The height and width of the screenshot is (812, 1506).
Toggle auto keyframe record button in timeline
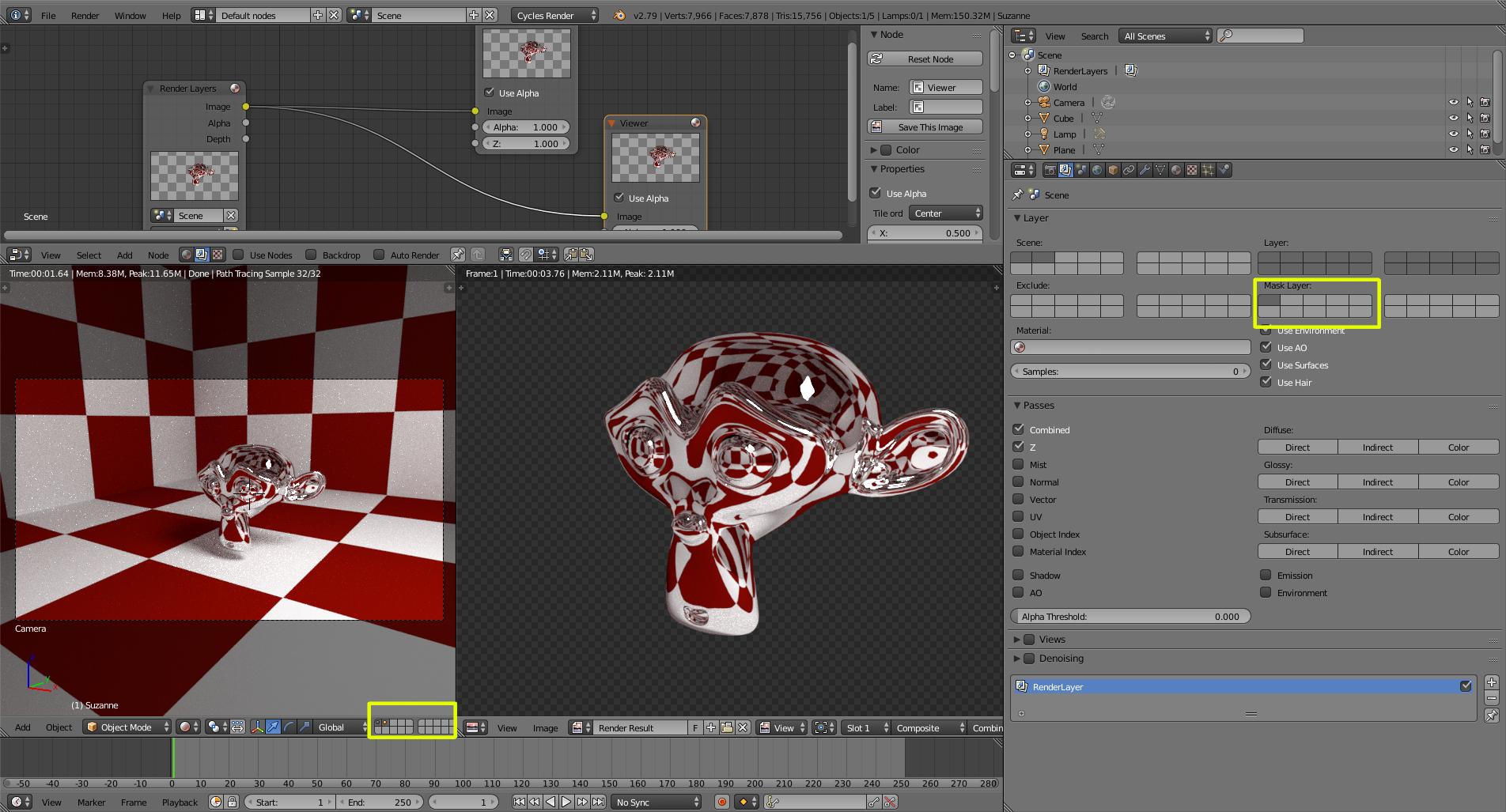pyautogui.click(x=721, y=802)
